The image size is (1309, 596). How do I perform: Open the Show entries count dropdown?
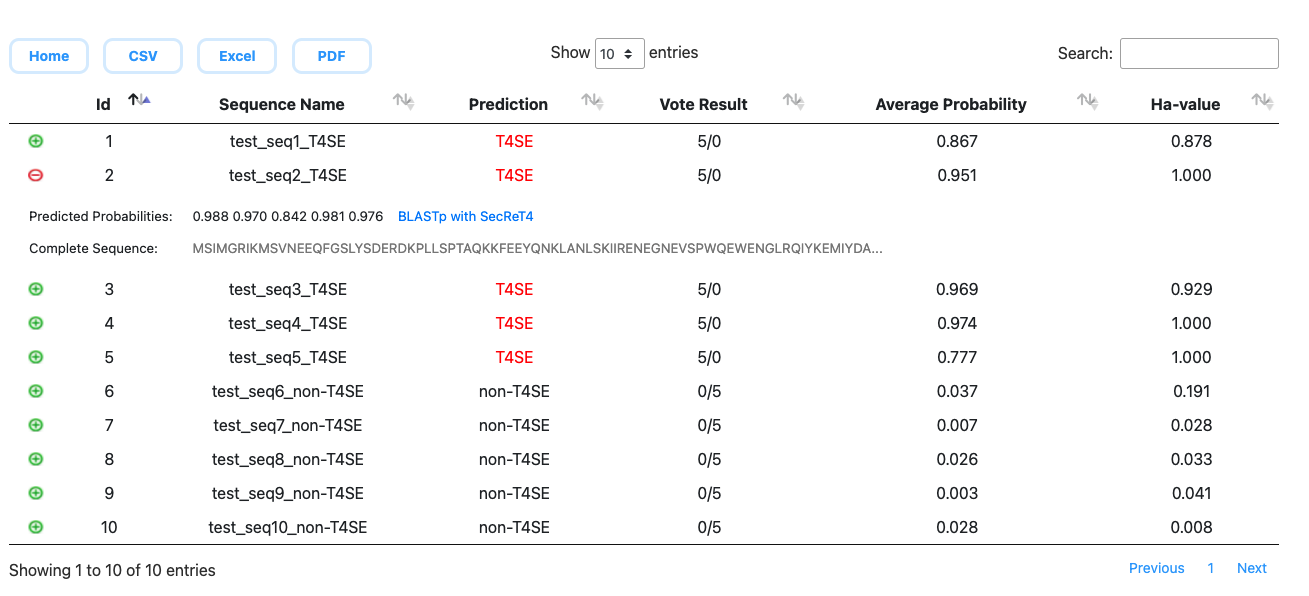coord(620,54)
